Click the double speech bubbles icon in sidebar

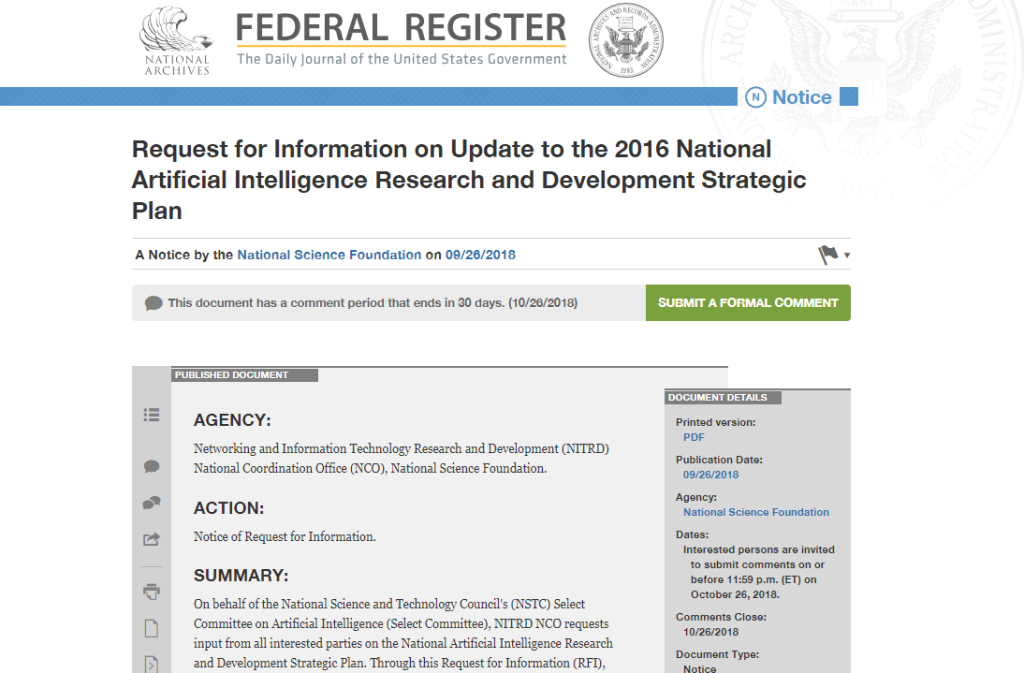(151, 503)
